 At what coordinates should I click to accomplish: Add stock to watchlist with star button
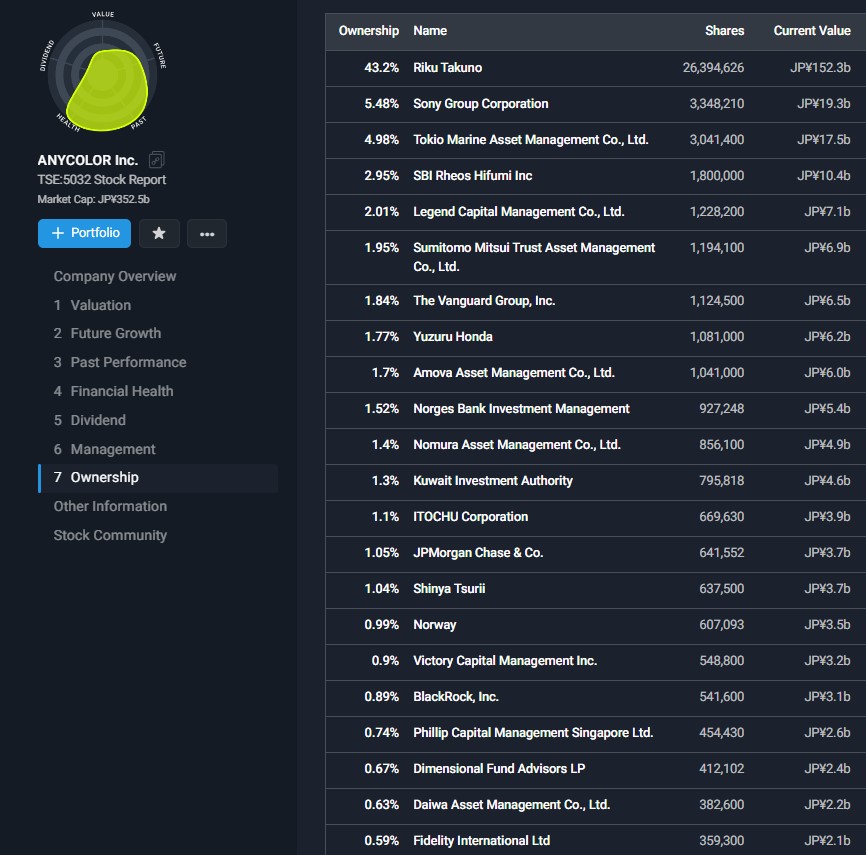tap(159, 233)
